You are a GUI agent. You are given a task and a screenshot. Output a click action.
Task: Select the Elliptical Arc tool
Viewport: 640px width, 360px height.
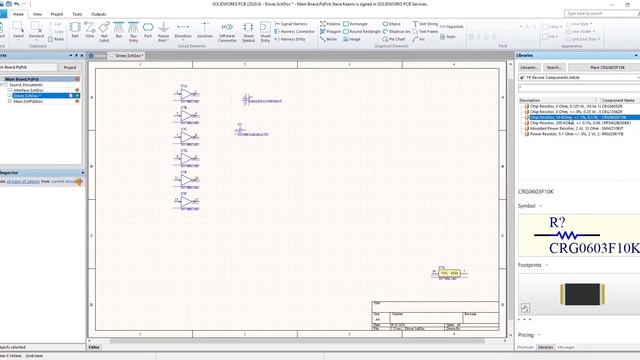[396, 31]
